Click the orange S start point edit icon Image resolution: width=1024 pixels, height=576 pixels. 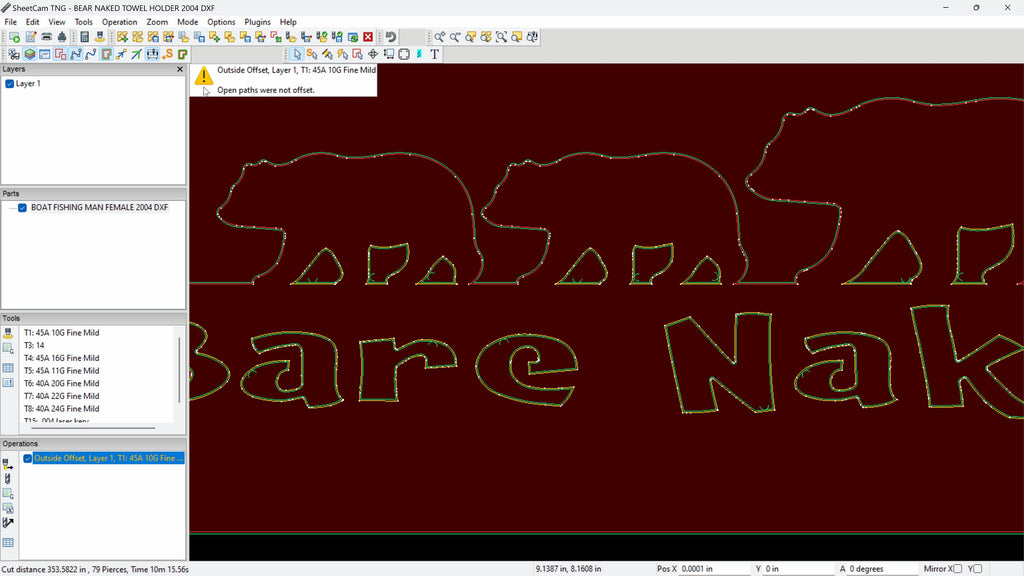click(312, 54)
